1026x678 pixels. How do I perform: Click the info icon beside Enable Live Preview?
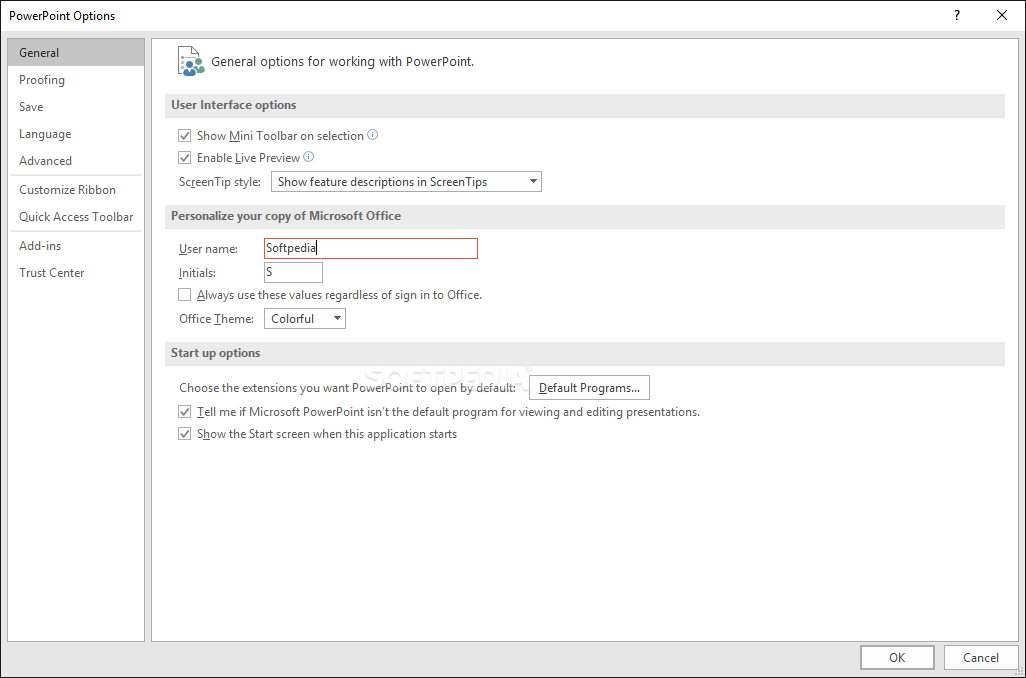309,157
